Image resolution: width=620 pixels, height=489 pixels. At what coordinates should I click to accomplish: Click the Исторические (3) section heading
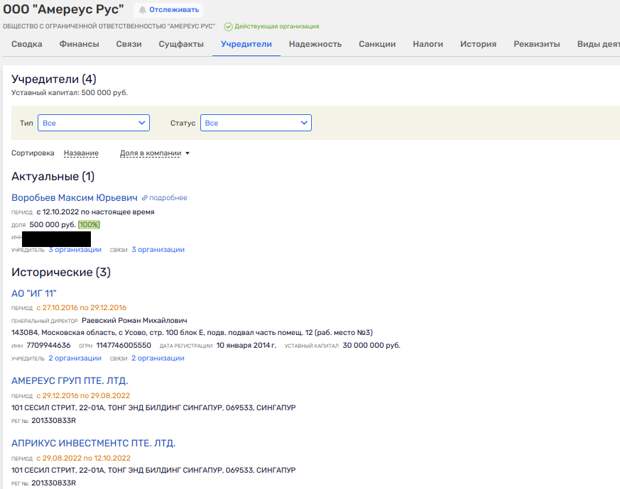click(x=61, y=272)
